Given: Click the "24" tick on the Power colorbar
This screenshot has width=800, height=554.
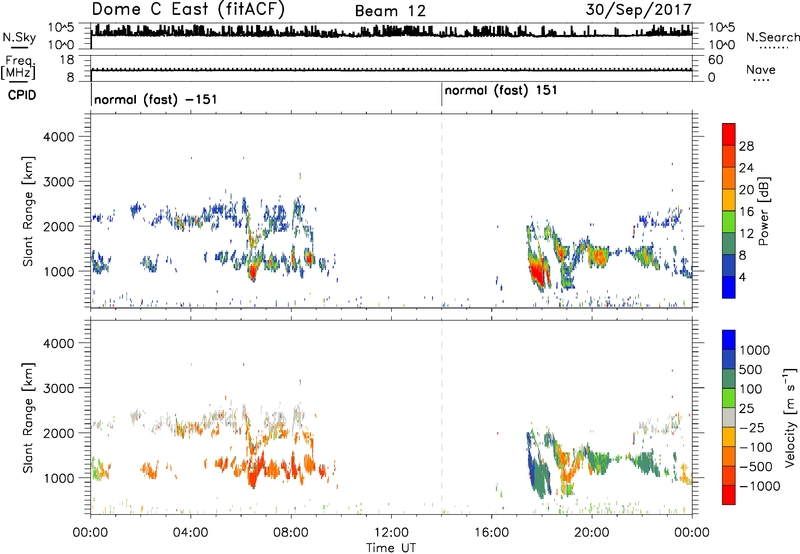Looking at the screenshot, I should coord(746,168).
